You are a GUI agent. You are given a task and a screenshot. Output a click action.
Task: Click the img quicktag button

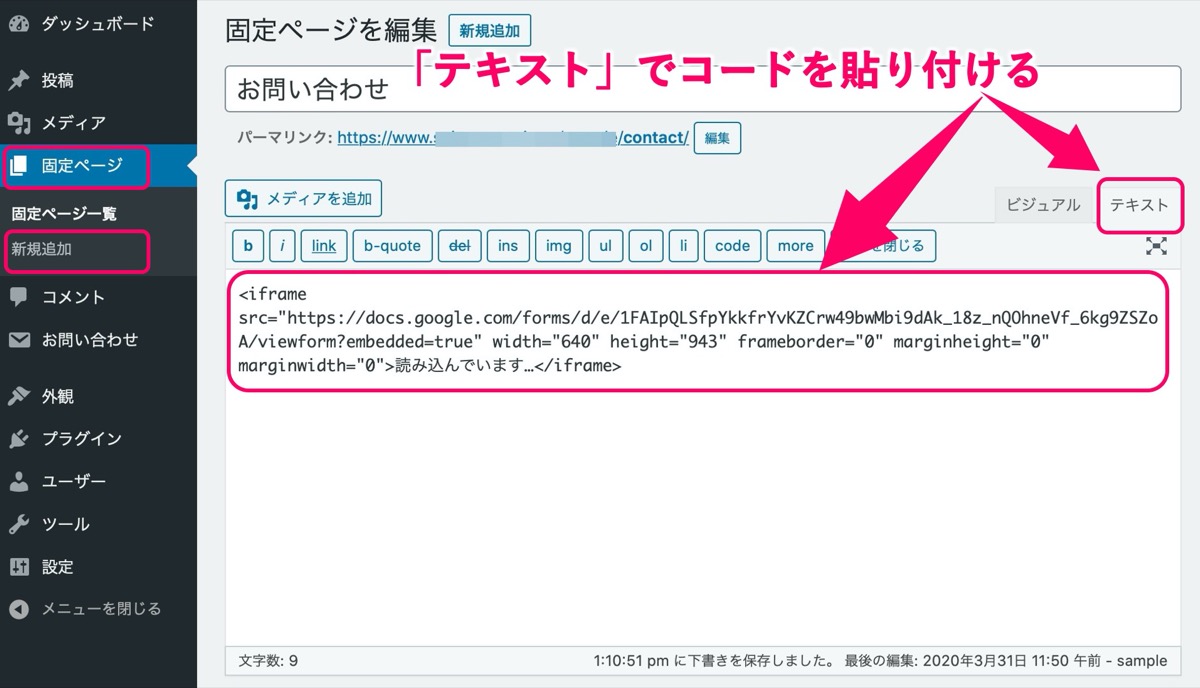tap(559, 246)
